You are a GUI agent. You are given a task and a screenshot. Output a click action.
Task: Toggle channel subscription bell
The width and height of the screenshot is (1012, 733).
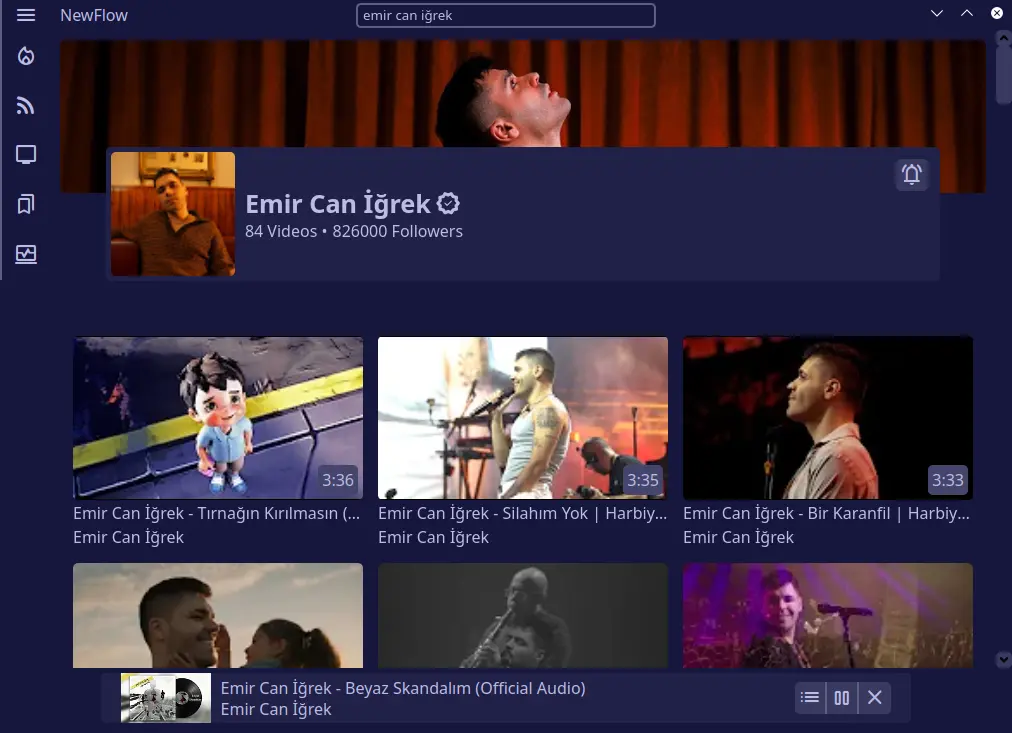click(911, 174)
